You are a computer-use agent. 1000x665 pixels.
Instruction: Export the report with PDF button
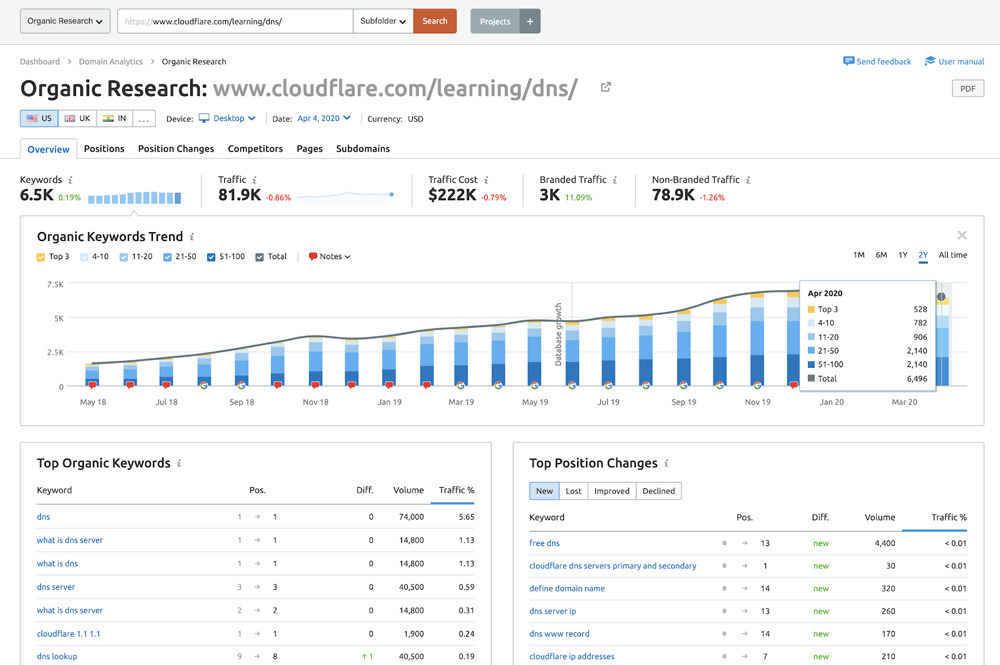click(x=967, y=89)
